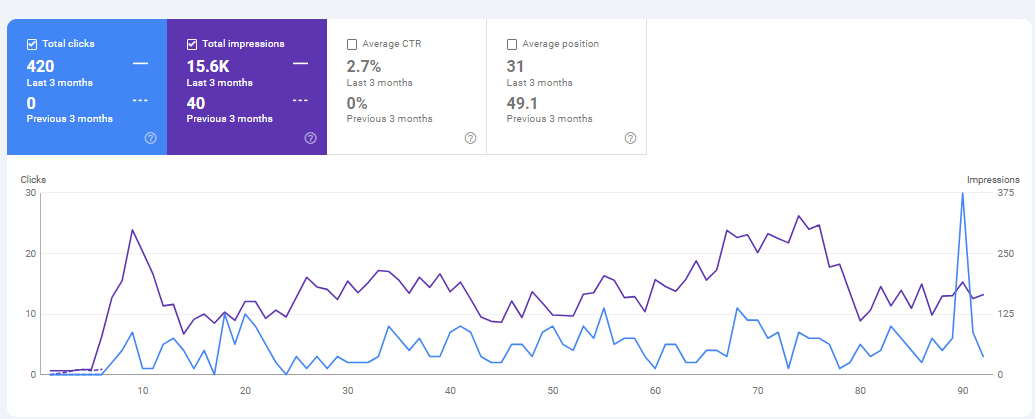Click the Average CTR card title
1035x419 pixels.
[391, 44]
